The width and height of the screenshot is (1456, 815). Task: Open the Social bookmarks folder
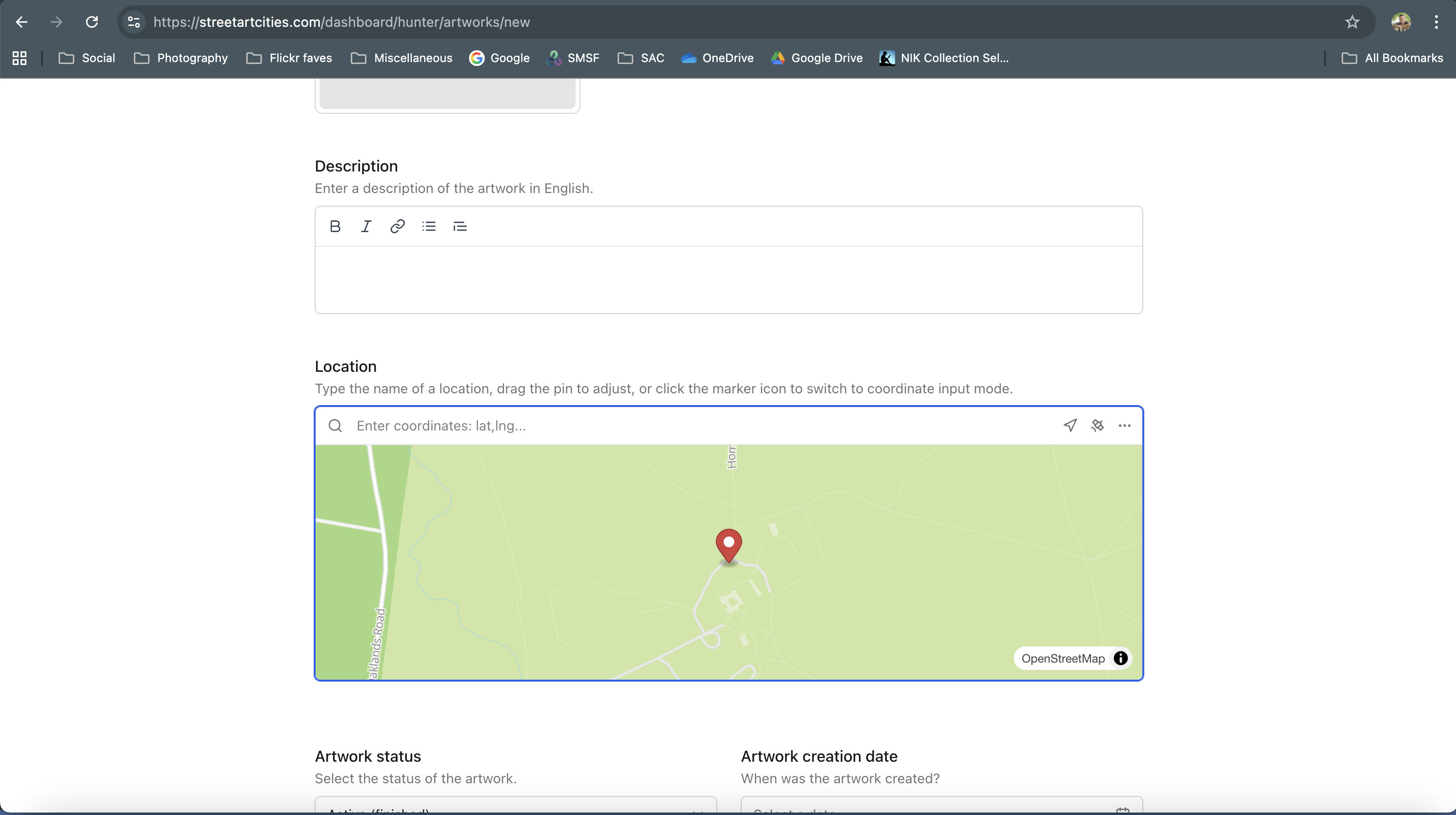point(87,58)
